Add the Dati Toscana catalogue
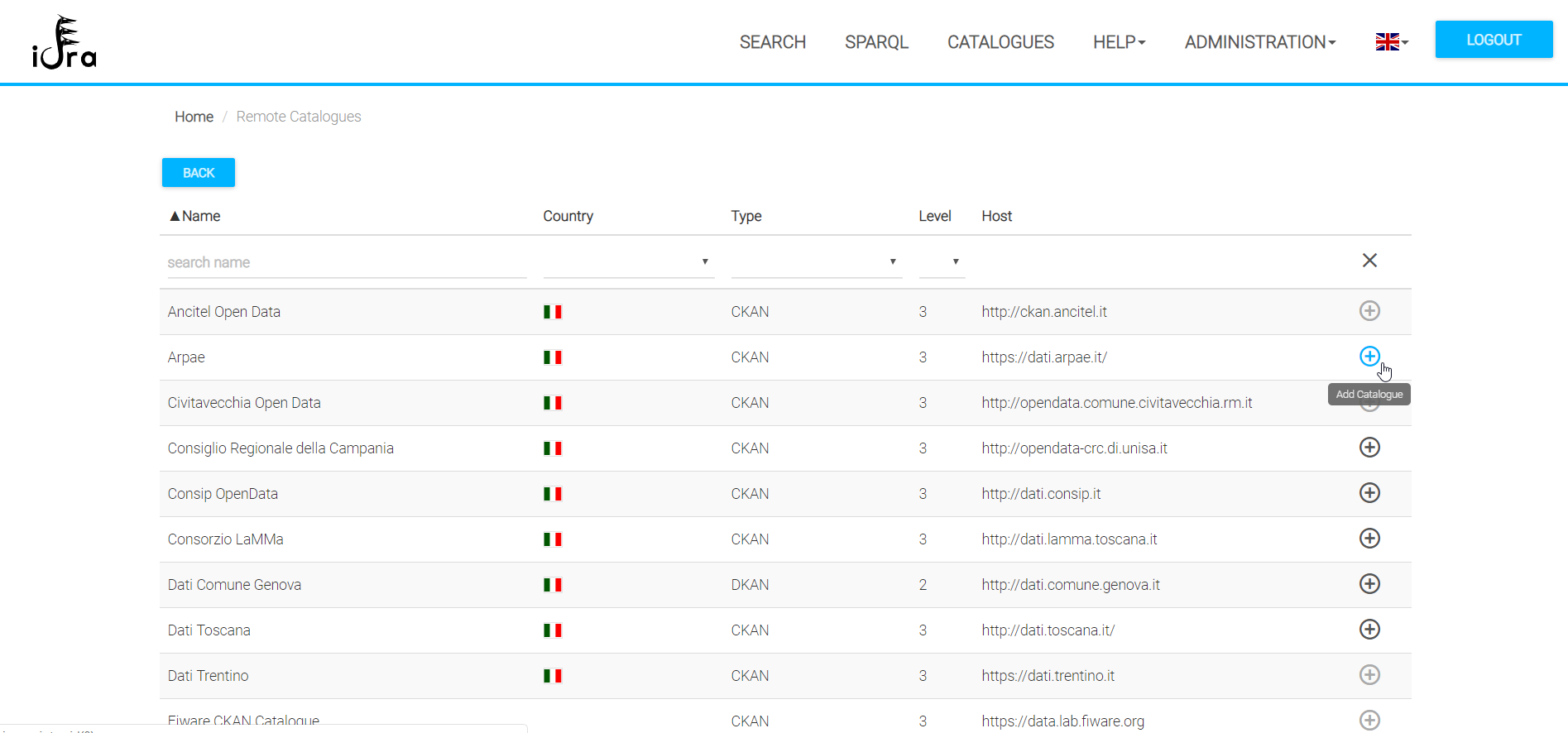 1369,630
